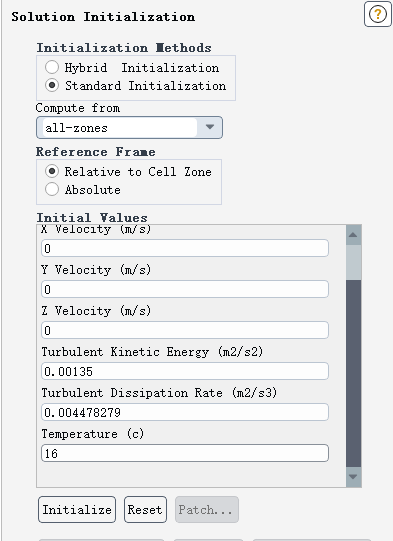Choose Relative to Cell Zone option
393x541 pixels.
52,171
